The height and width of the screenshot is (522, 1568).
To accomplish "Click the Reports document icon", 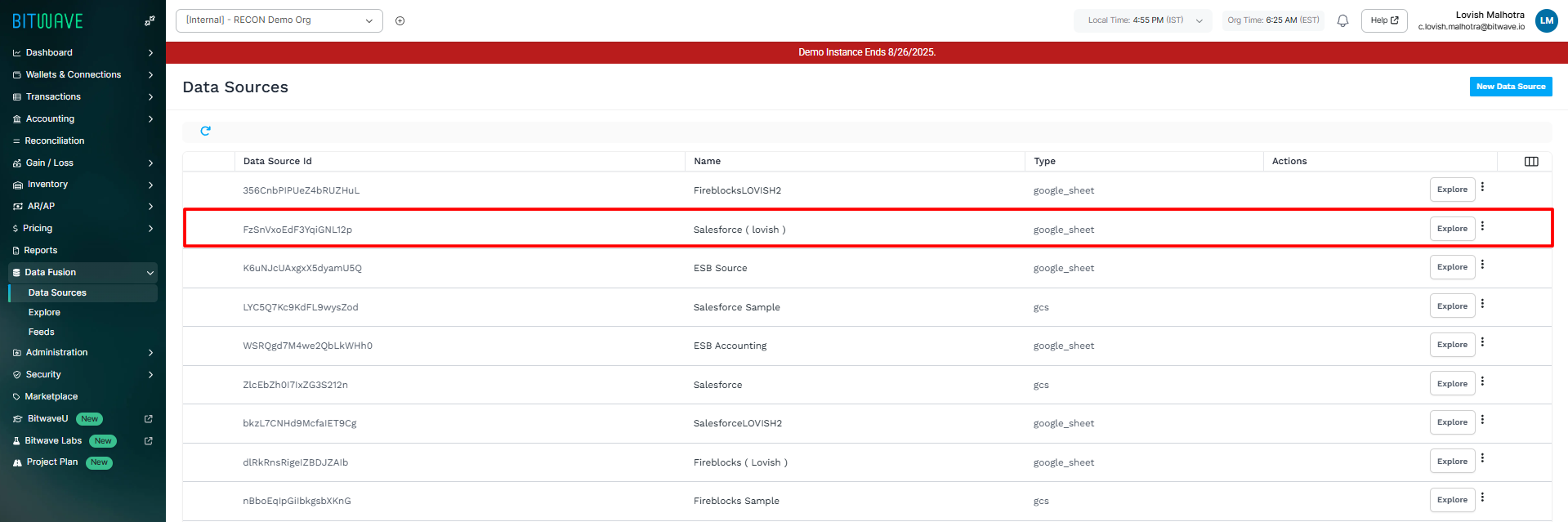I will point(16,251).
